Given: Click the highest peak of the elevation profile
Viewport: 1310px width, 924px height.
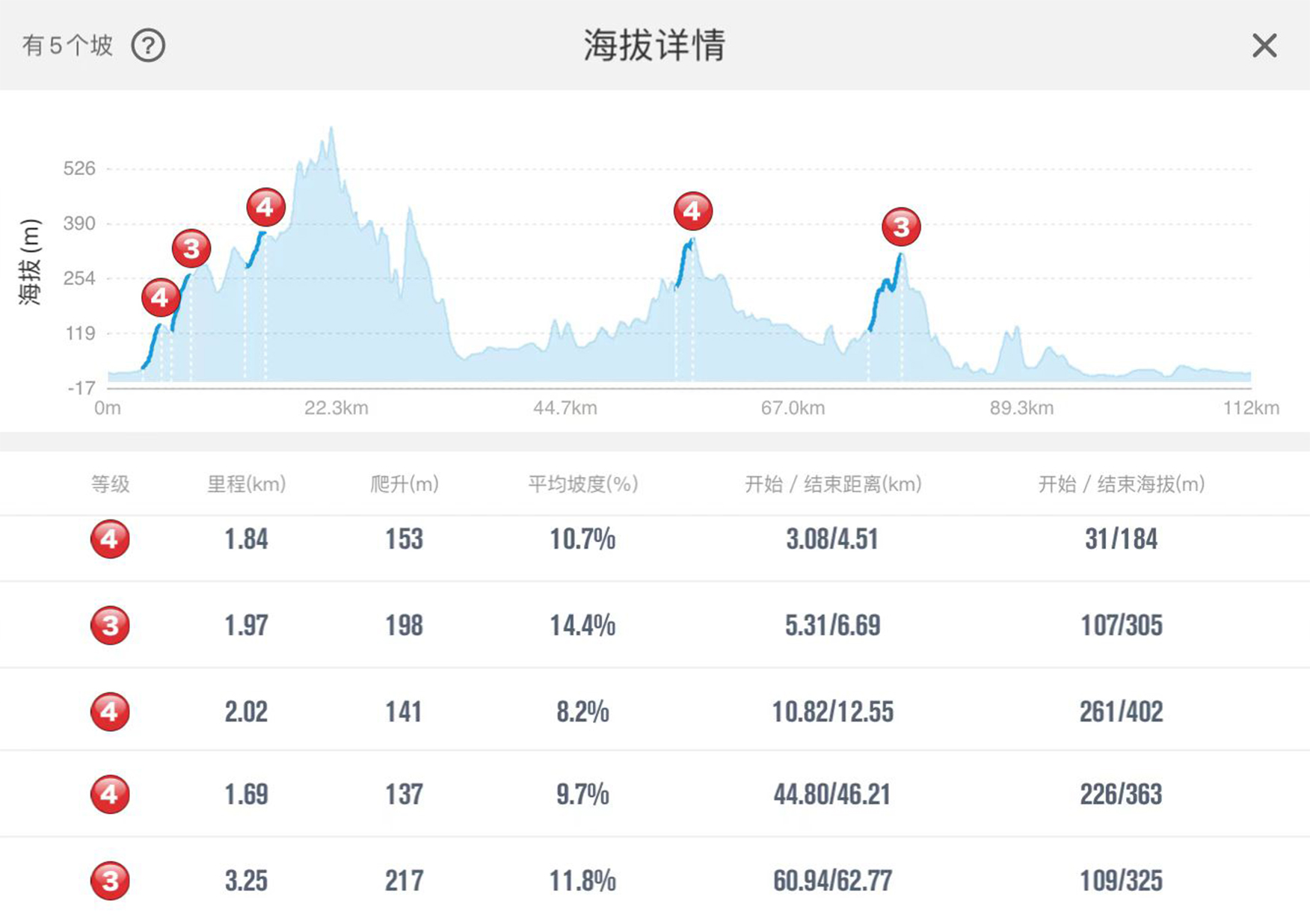Looking at the screenshot, I should [x=331, y=130].
